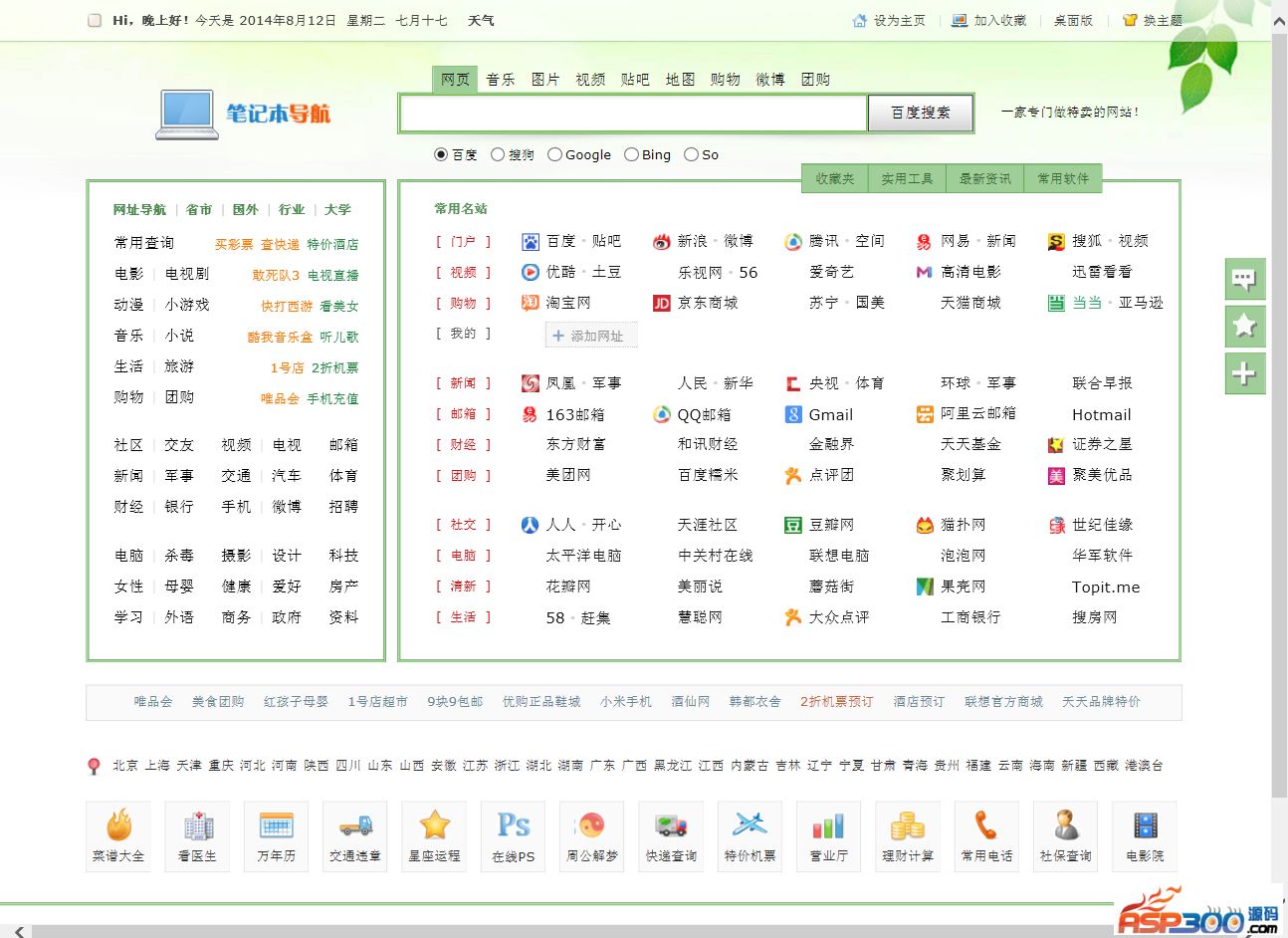The image size is (1288, 938).
Task: Open the 换主题 theme switcher
Action: pos(1153,20)
